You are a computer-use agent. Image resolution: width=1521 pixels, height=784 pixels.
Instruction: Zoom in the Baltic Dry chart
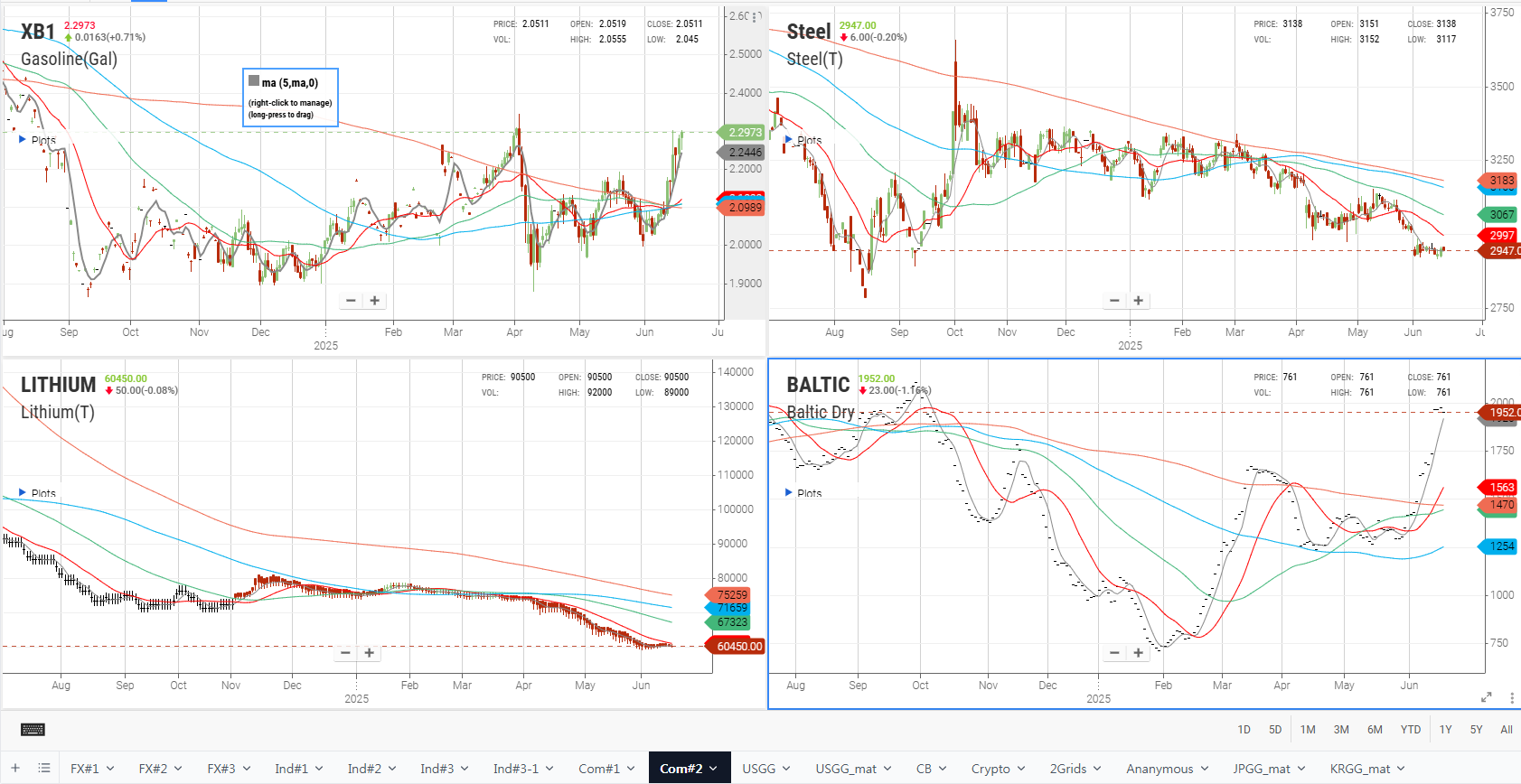(1138, 653)
